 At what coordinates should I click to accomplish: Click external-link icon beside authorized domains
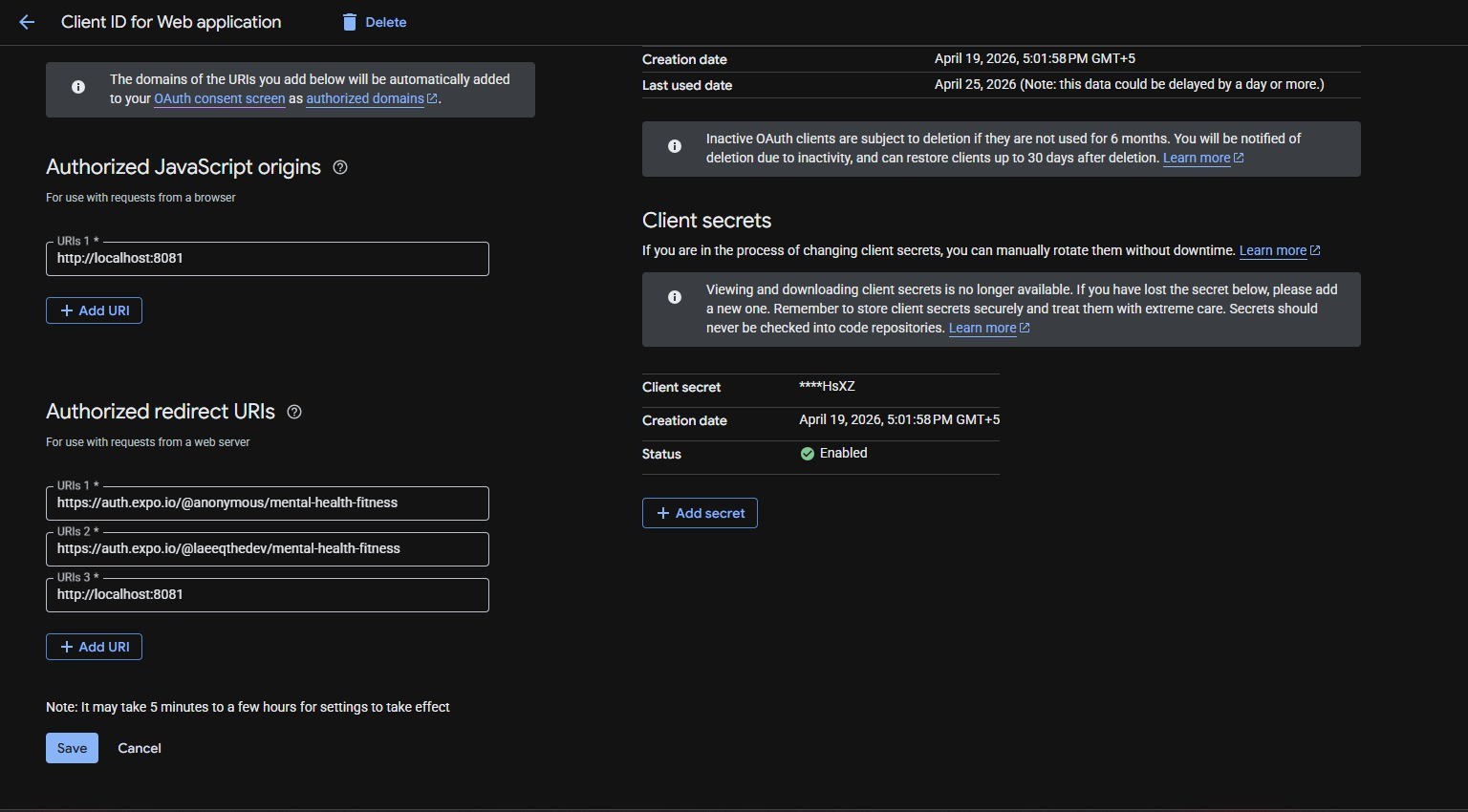[432, 98]
